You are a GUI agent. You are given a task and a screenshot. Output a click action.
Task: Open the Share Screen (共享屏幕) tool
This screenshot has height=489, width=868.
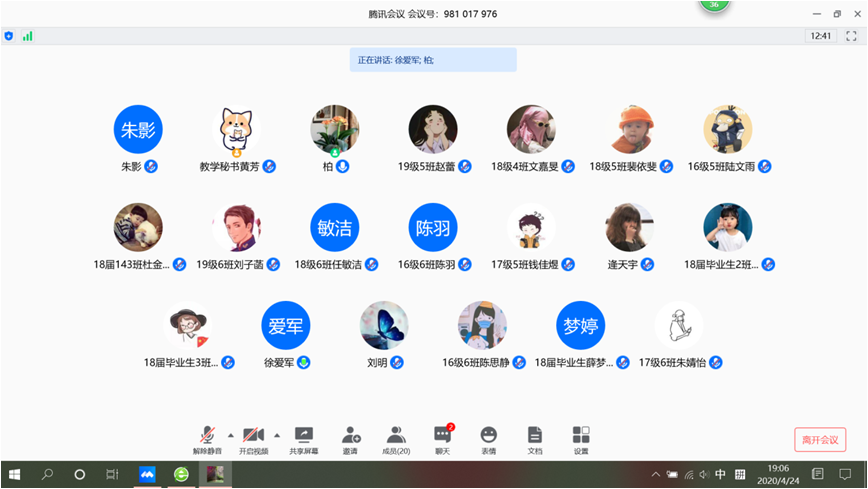click(x=304, y=438)
